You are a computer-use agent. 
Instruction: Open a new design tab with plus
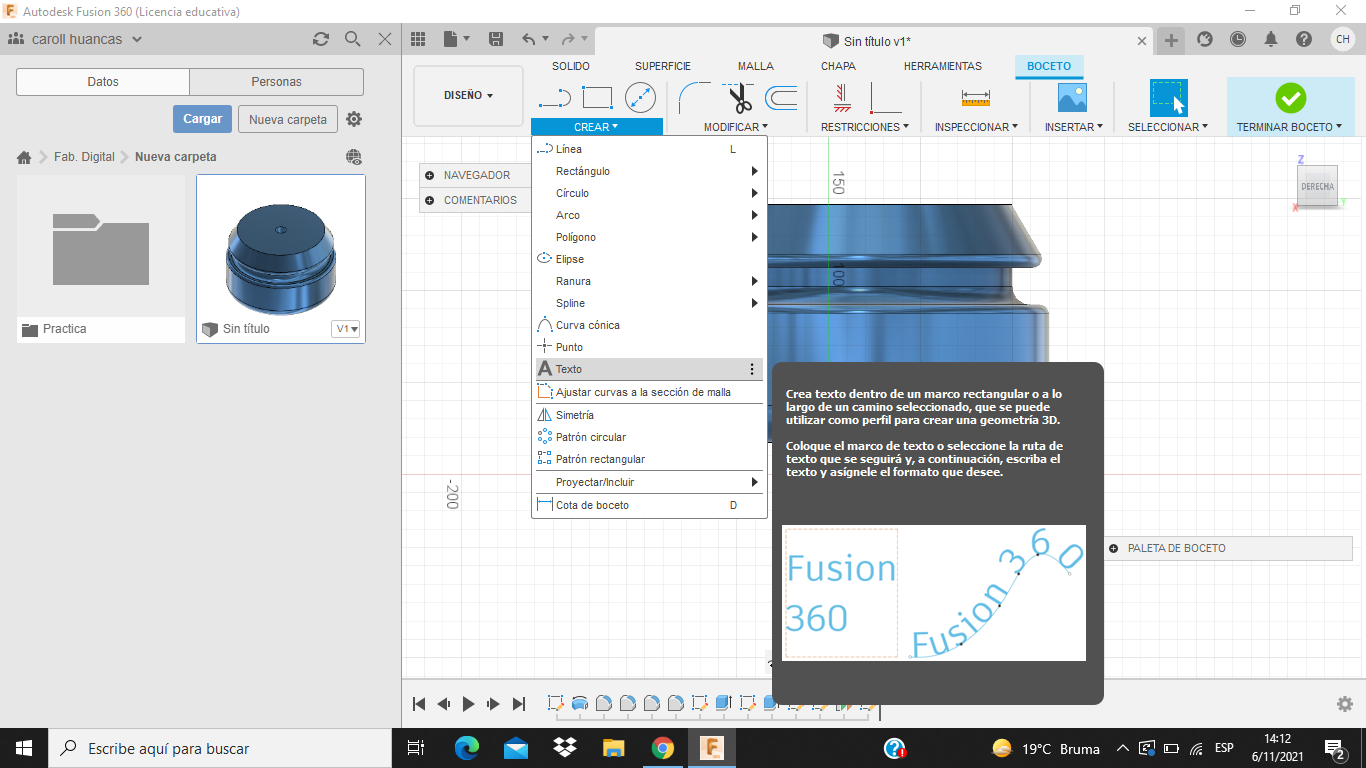1171,40
